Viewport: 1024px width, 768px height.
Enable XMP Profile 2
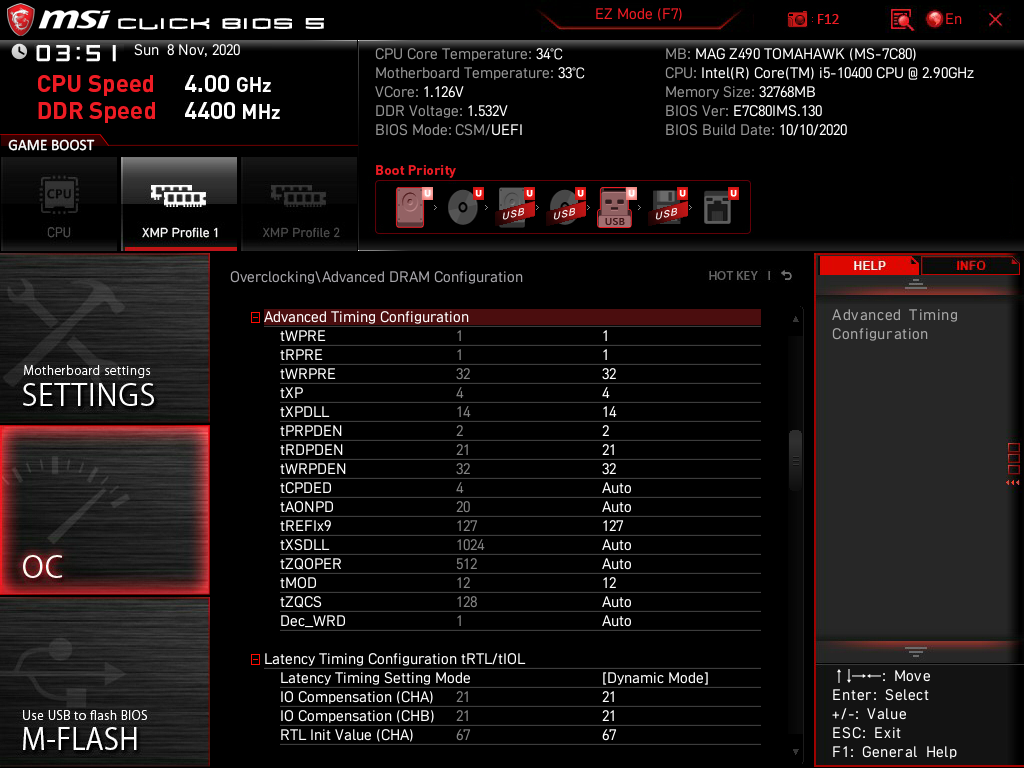[300, 204]
